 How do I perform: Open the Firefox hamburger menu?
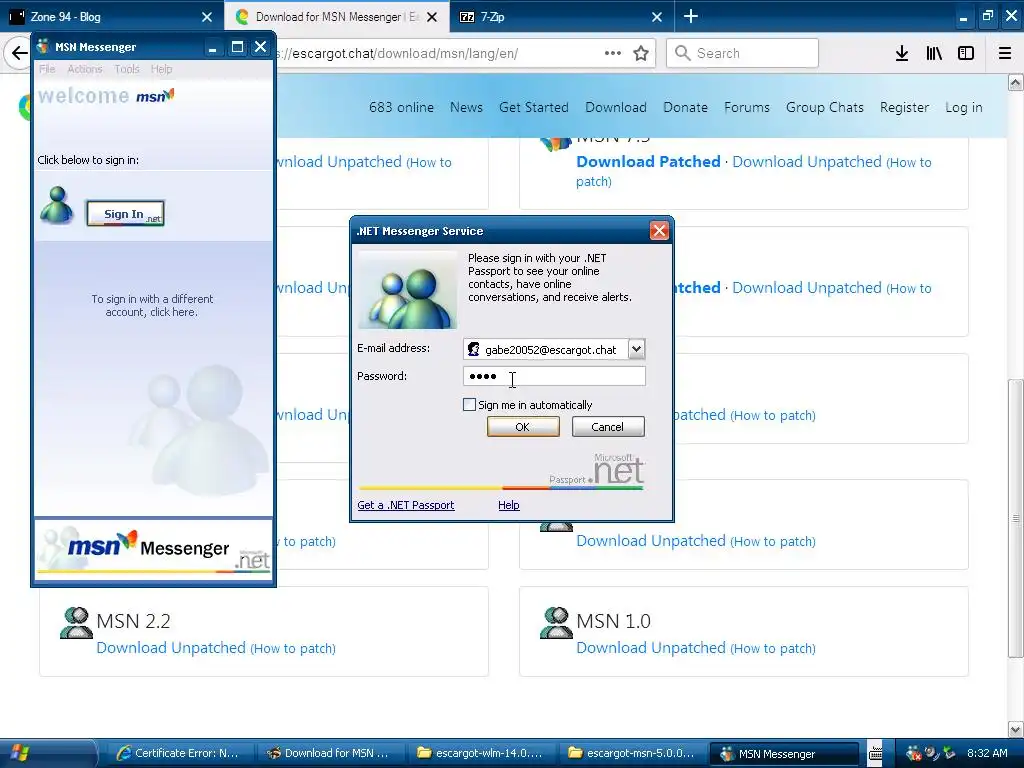click(x=1005, y=54)
